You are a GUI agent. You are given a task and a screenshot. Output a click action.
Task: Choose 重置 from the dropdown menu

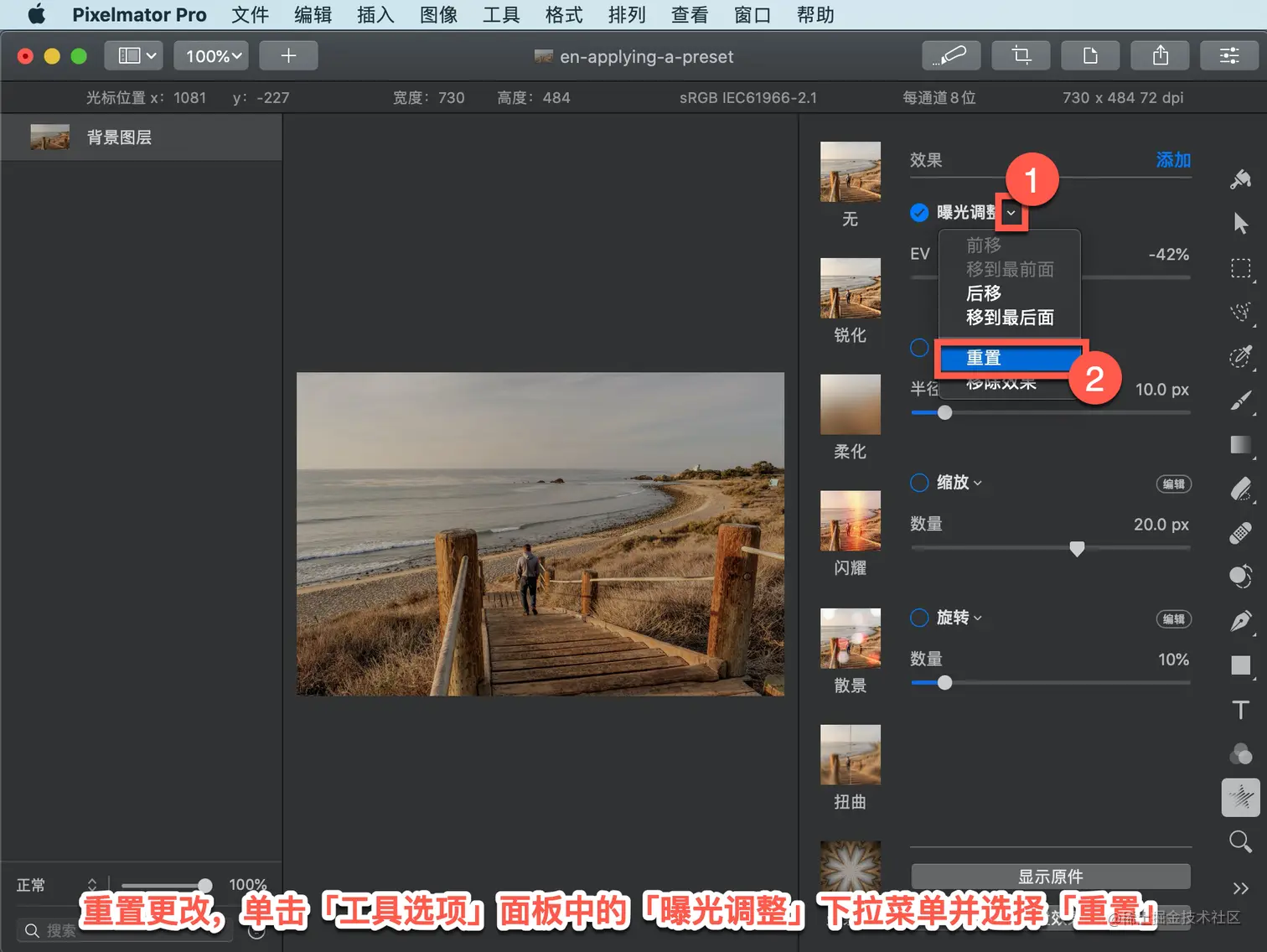(1011, 358)
